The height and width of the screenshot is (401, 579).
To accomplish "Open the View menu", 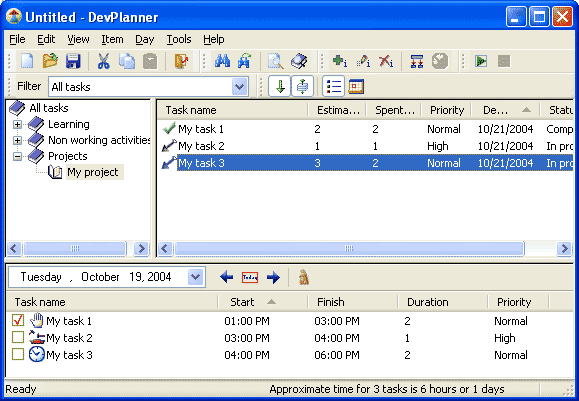I will [78, 39].
